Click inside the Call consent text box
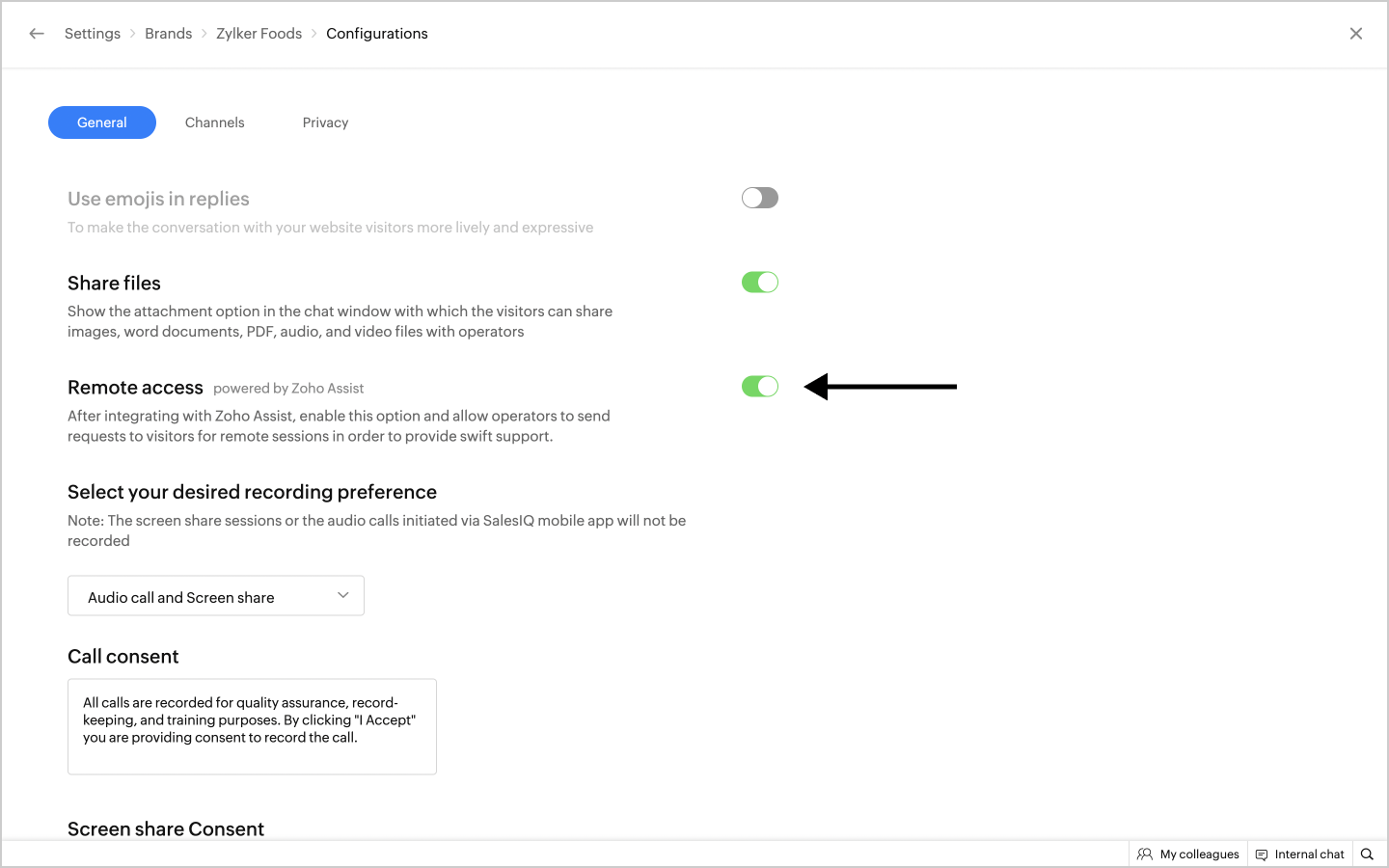 (252, 726)
